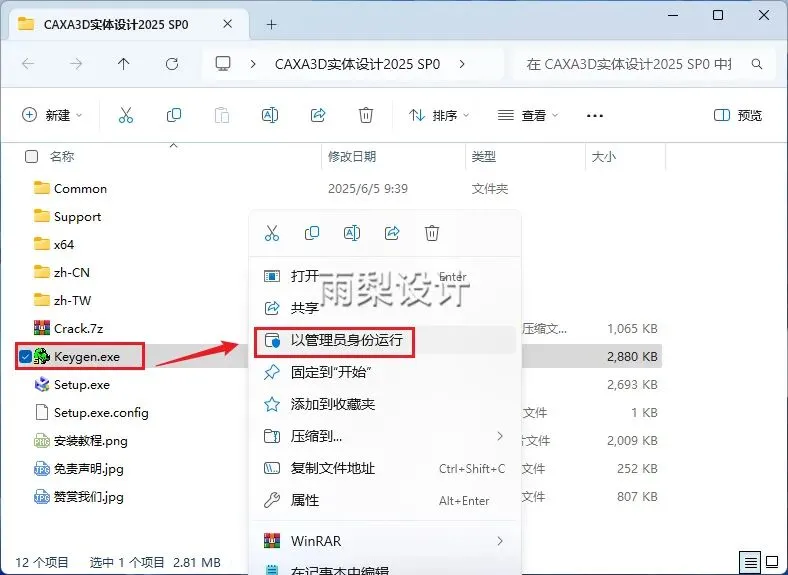Click the search magnifier icon
788x575 pixels.
[756, 64]
